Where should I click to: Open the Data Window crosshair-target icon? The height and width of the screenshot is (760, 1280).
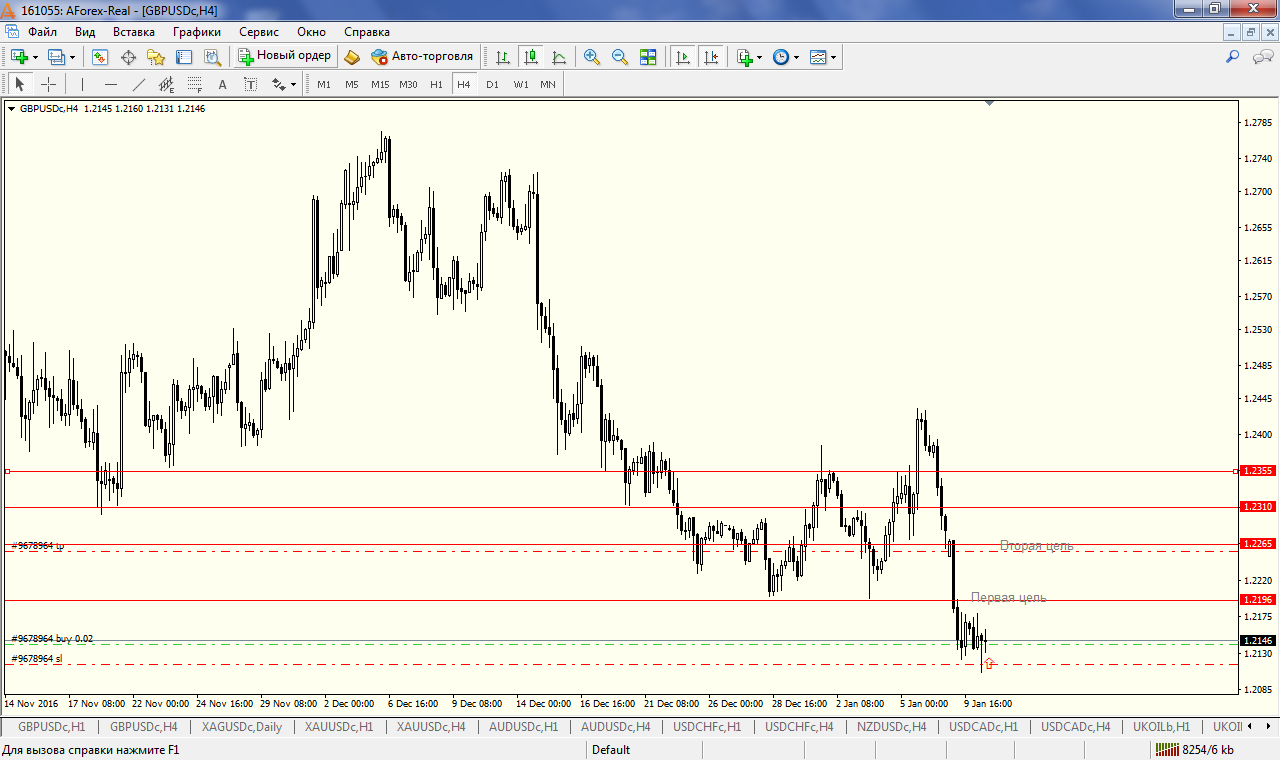click(x=128, y=57)
